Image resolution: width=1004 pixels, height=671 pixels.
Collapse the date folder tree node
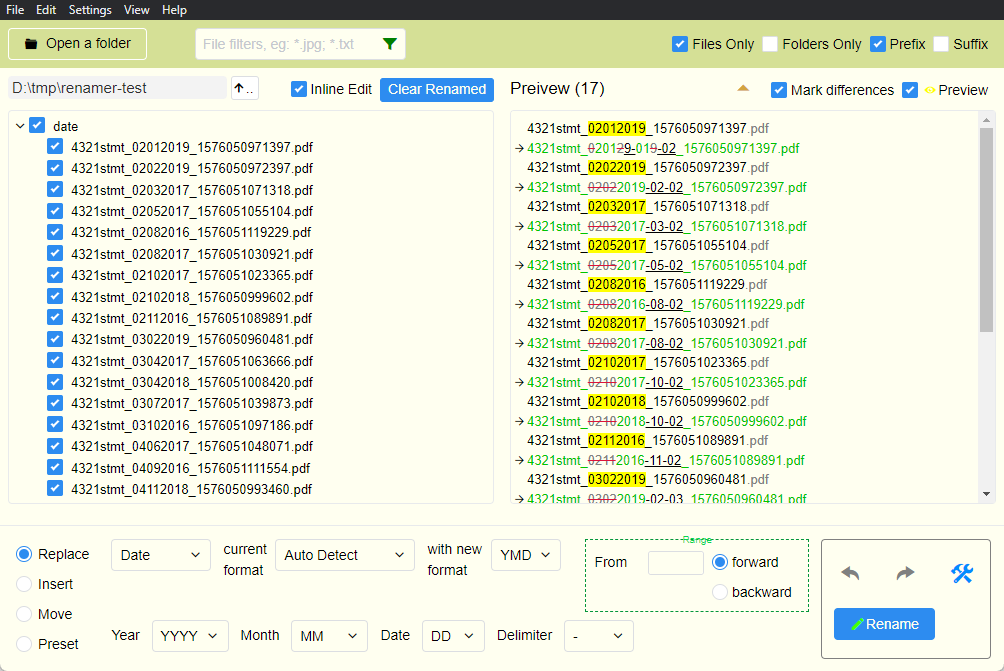[20, 126]
